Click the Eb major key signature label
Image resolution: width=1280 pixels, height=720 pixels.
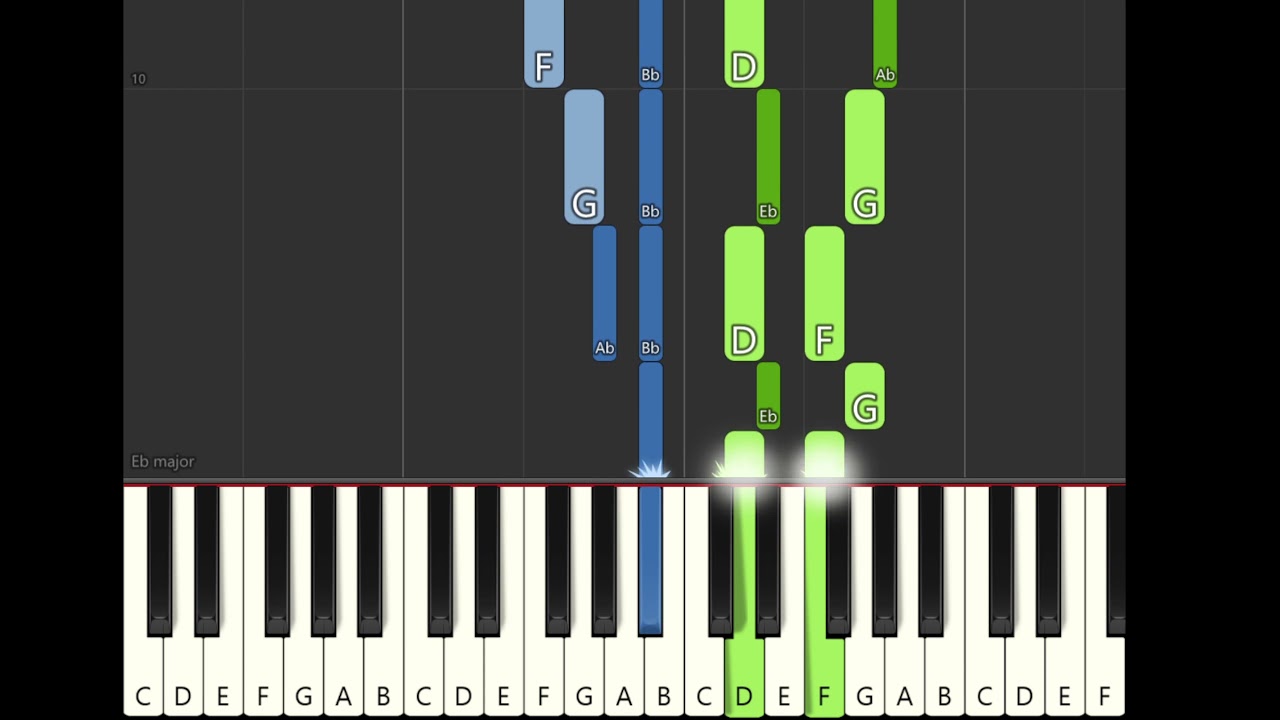[163, 461]
